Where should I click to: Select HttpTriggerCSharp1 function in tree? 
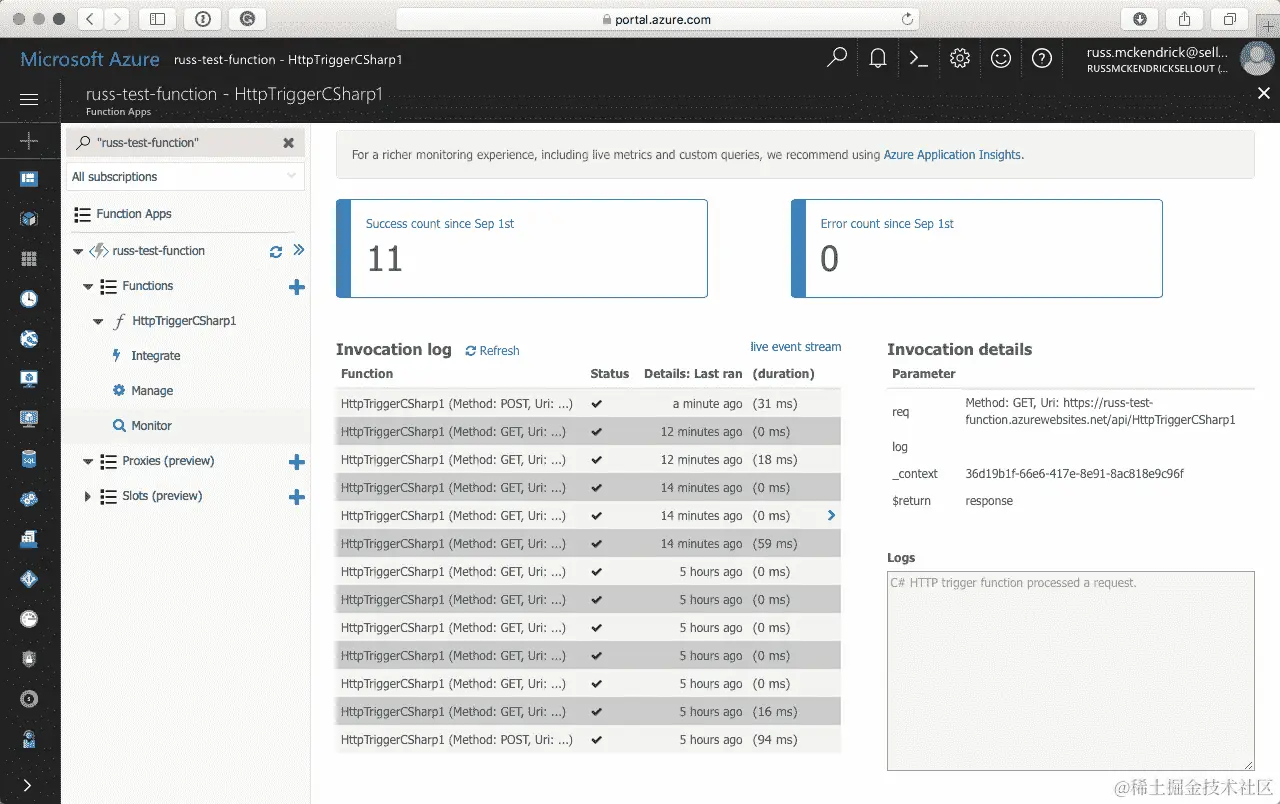[184, 321]
